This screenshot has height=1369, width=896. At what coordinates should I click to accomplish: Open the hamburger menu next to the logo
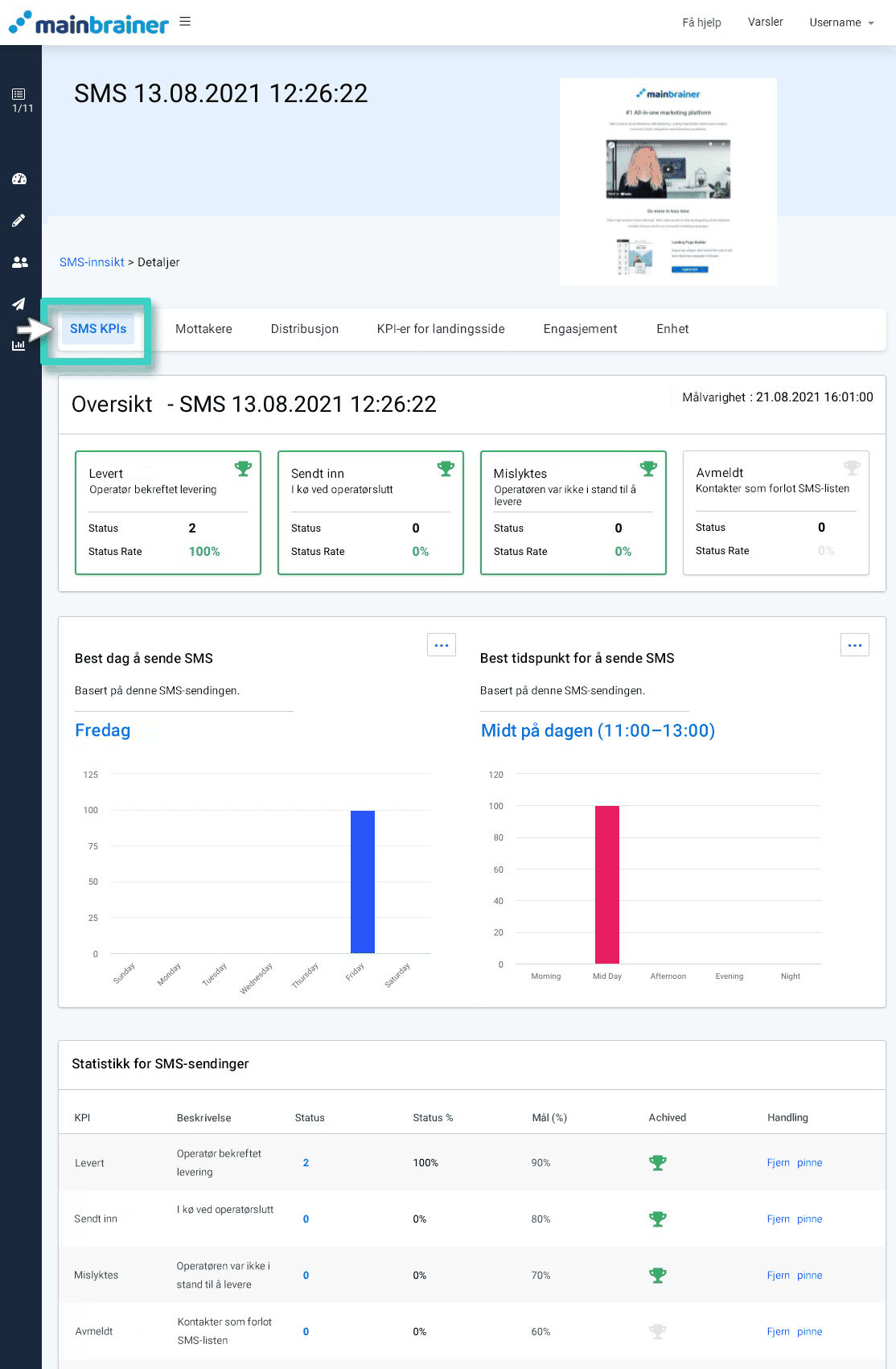click(x=185, y=22)
